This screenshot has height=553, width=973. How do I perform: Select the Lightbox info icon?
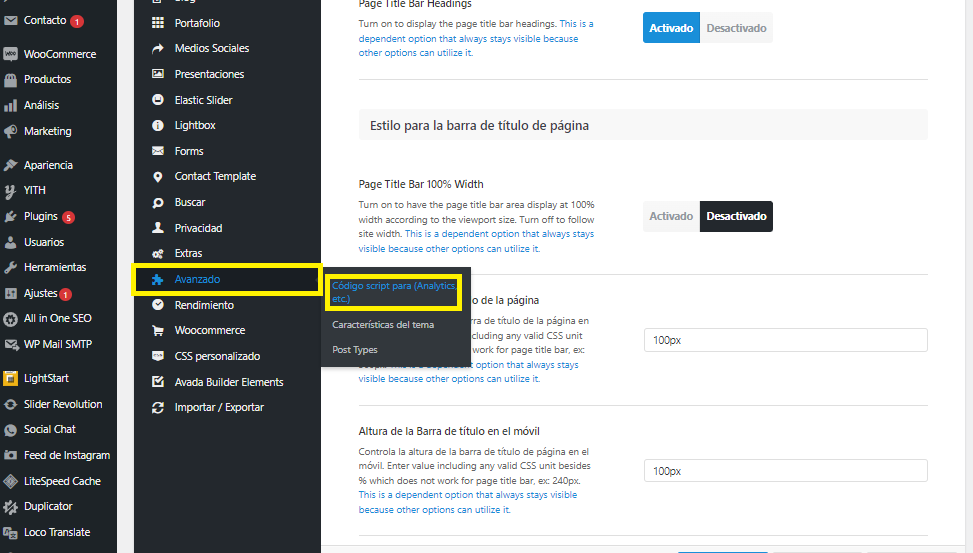[157, 125]
